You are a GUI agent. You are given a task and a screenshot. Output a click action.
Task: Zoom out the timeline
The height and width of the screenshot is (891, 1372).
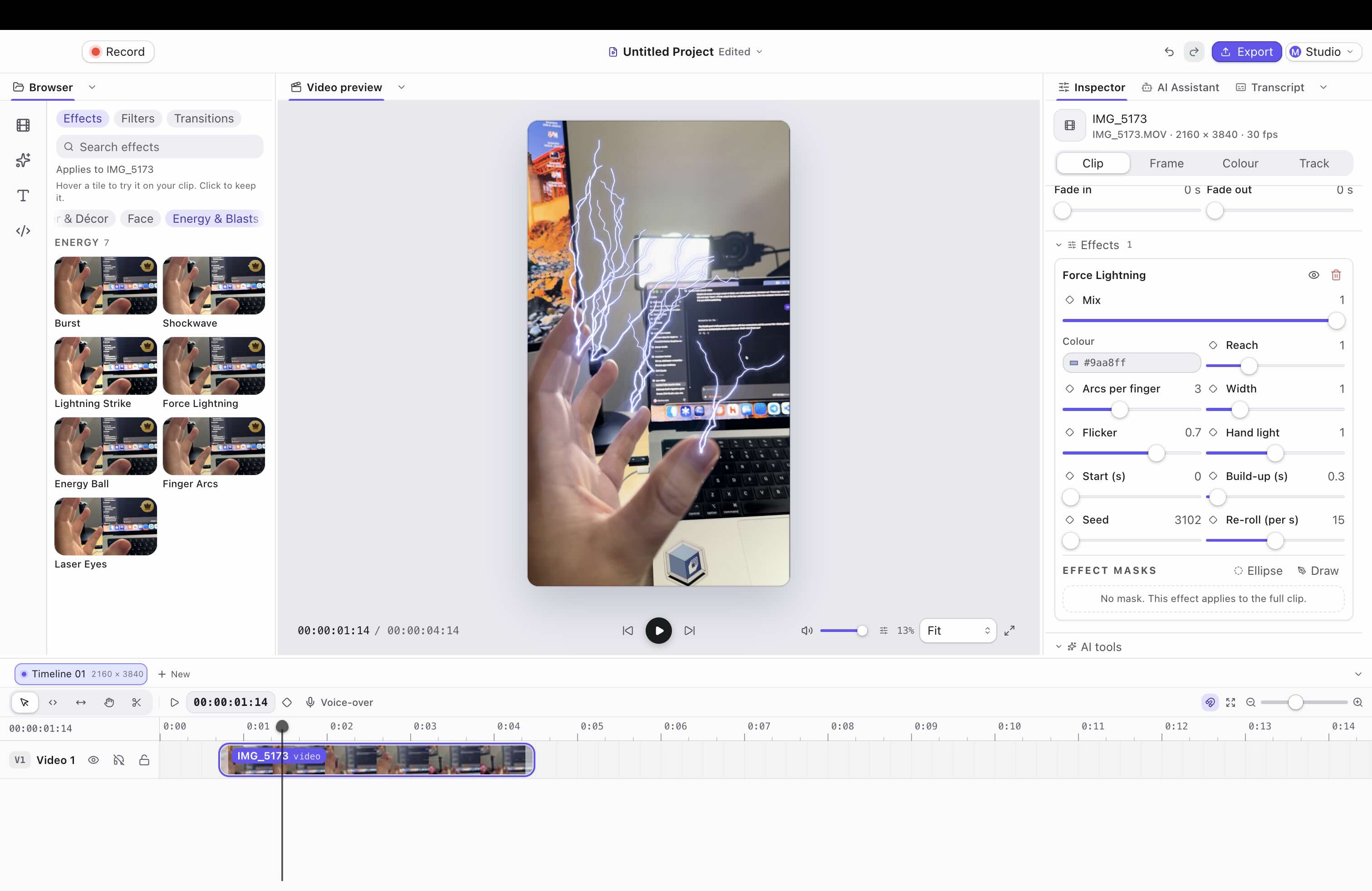(x=1250, y=702)
